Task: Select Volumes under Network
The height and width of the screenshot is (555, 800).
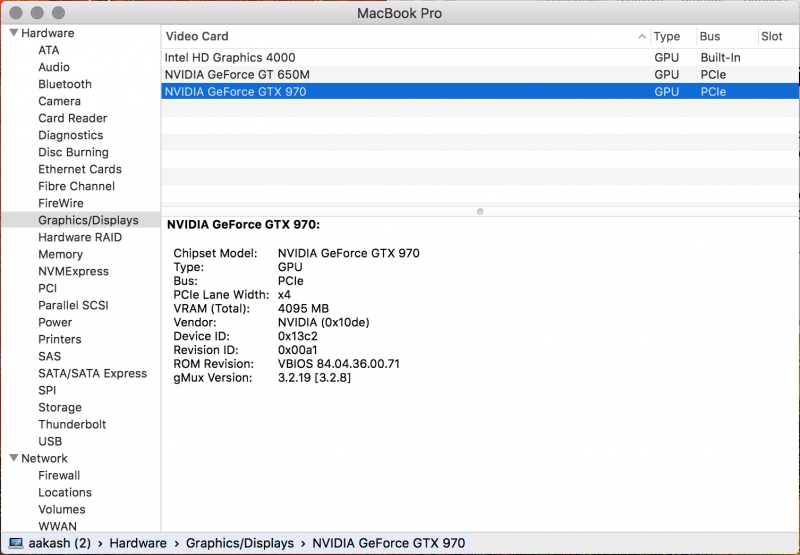Action: pyautogui.click(x=62, y=509)
